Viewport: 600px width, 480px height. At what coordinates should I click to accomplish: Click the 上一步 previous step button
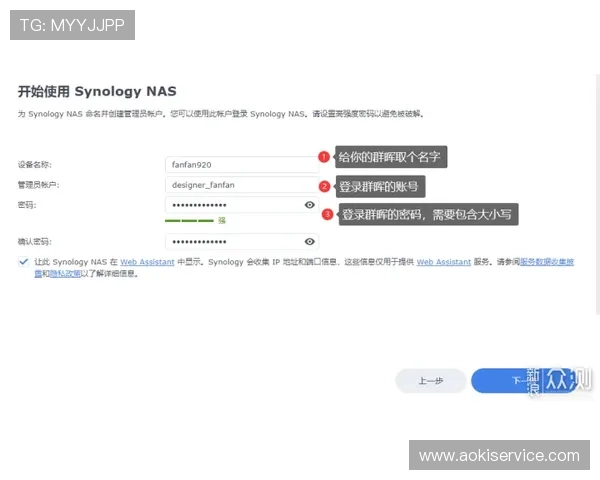(431, 381)
